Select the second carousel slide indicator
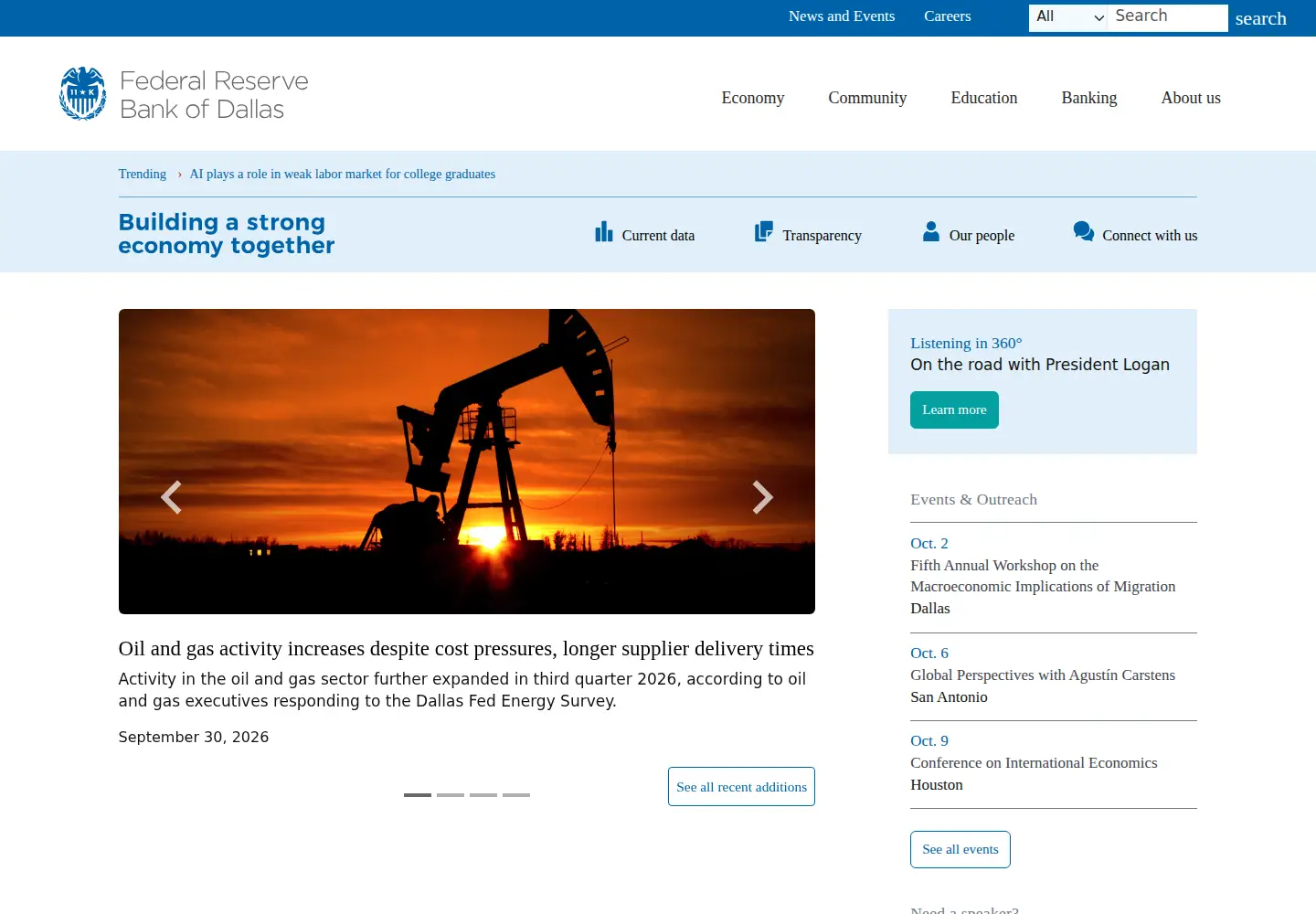 pos(451,795)
